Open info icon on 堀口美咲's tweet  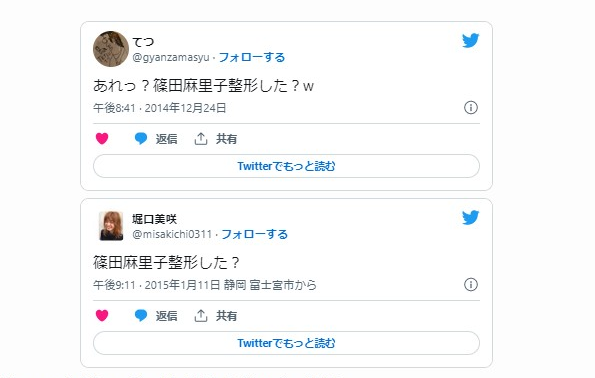click(471, 285)
